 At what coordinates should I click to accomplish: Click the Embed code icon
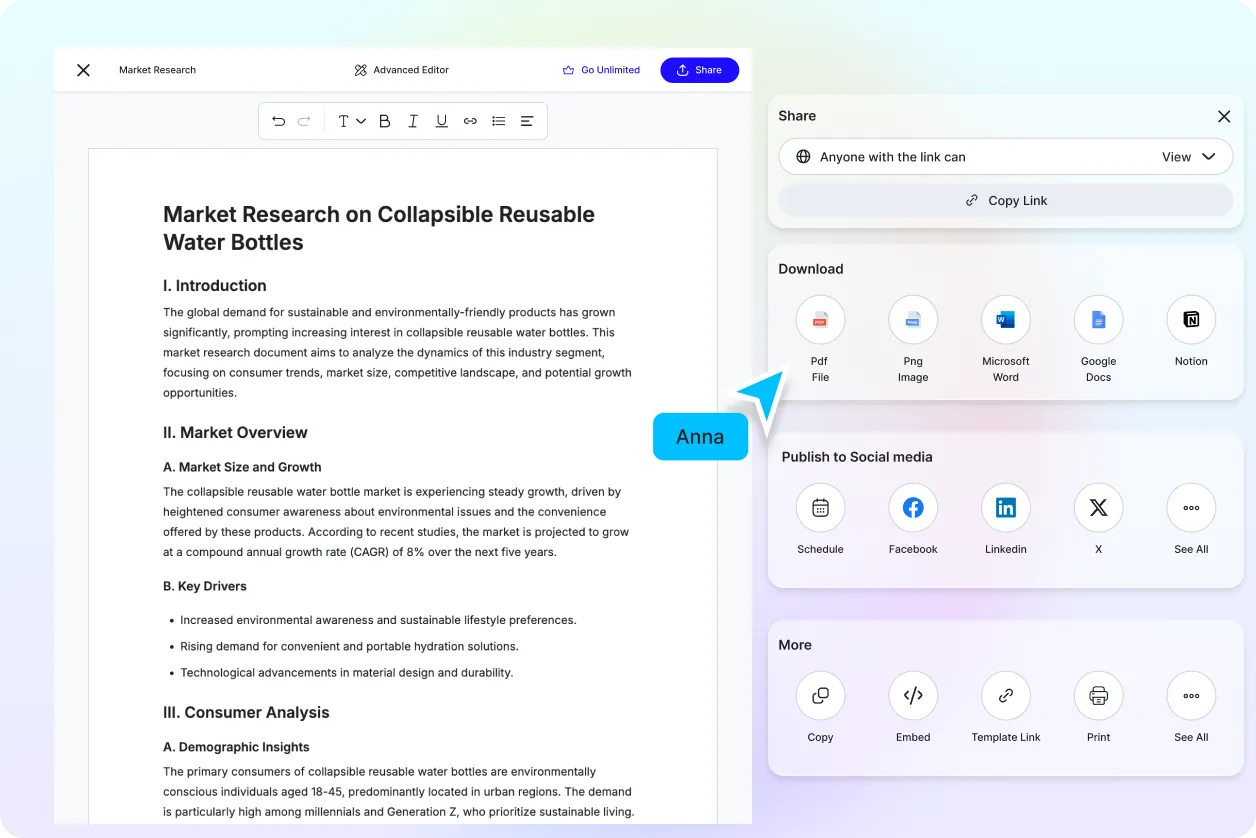pos(912,696)
